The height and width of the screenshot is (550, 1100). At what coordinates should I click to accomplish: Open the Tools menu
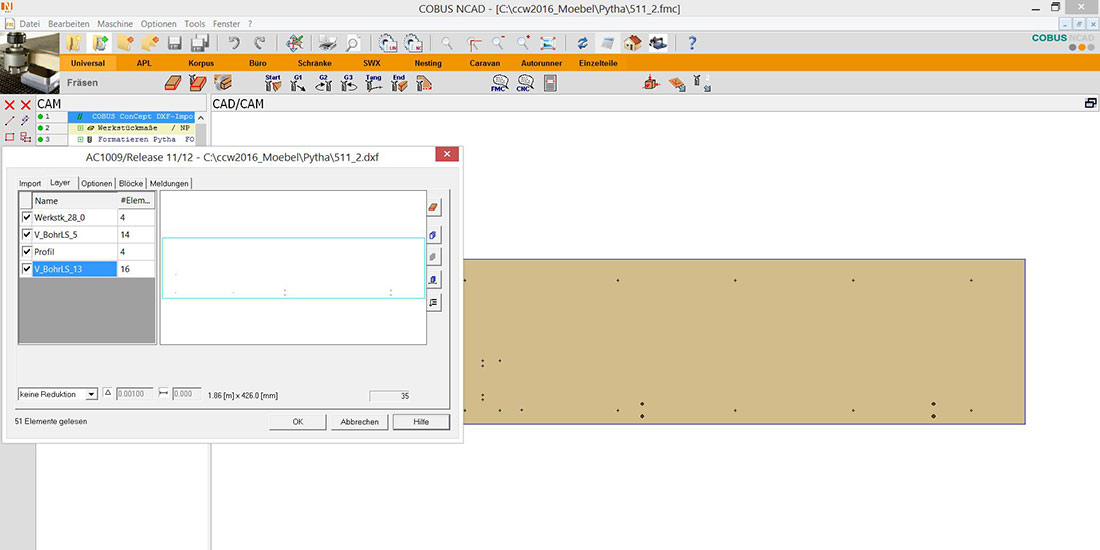click(x=194, y=23)
